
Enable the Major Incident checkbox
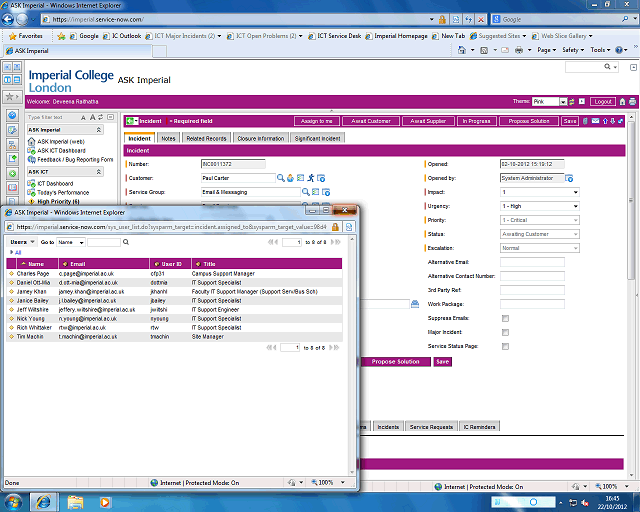(505, 331)
